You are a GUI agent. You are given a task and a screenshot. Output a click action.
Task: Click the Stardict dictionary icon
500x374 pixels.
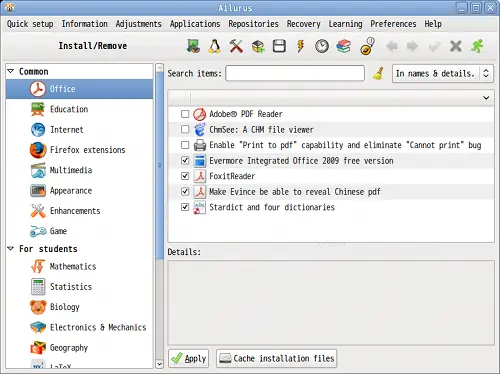coord(200,207)
